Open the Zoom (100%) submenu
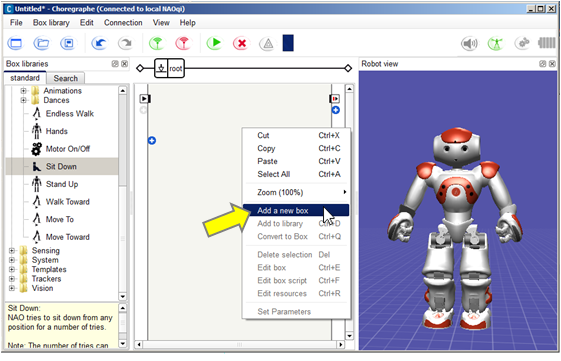Image resolution: width=561 pixels, height=361 pixels. (296, 192)
